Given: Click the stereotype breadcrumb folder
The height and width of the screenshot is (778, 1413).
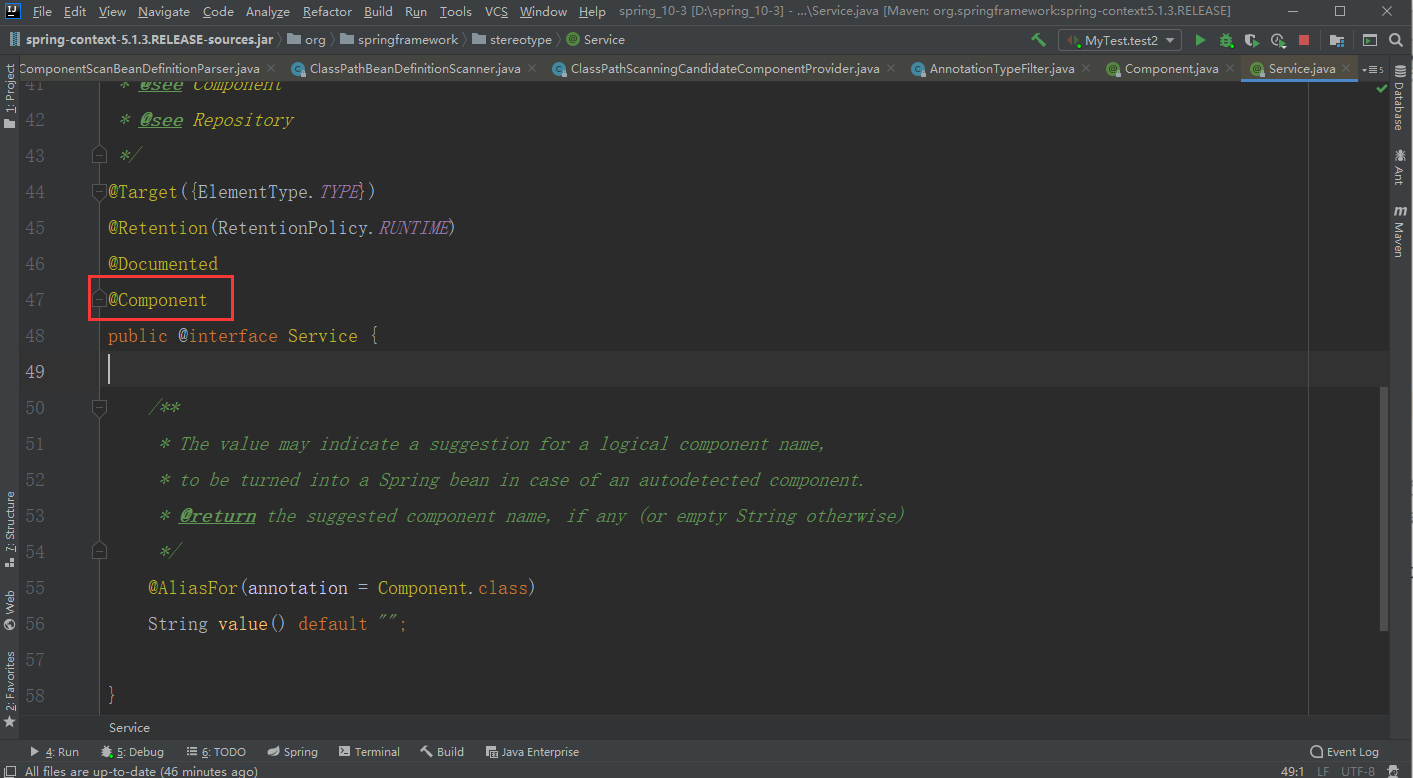Looking at the screenshot, I should click(x=511, y=40).
